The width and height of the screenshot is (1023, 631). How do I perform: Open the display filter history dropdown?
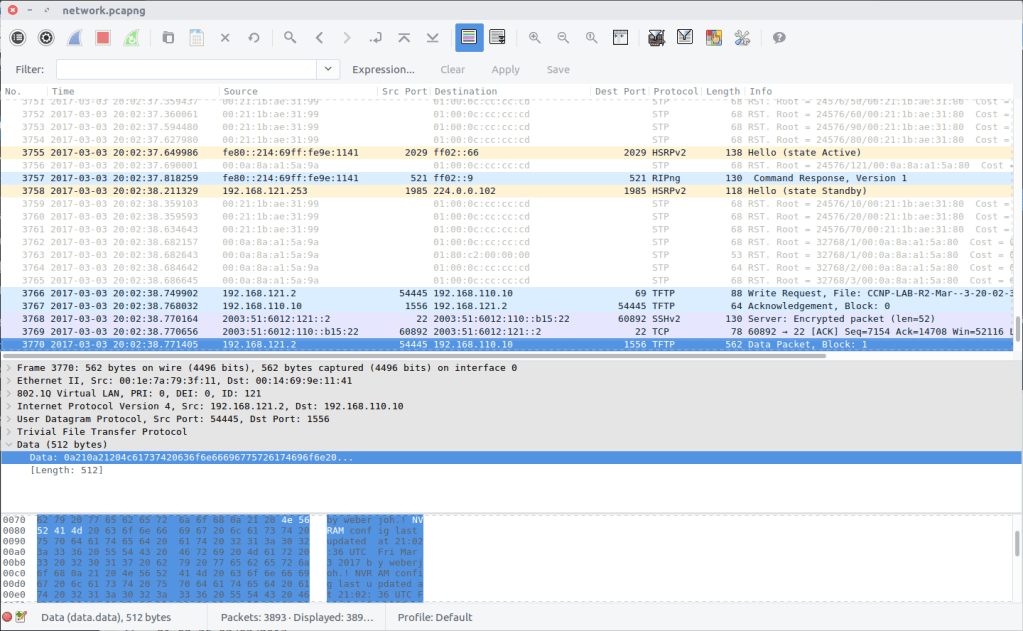point(329,69)
